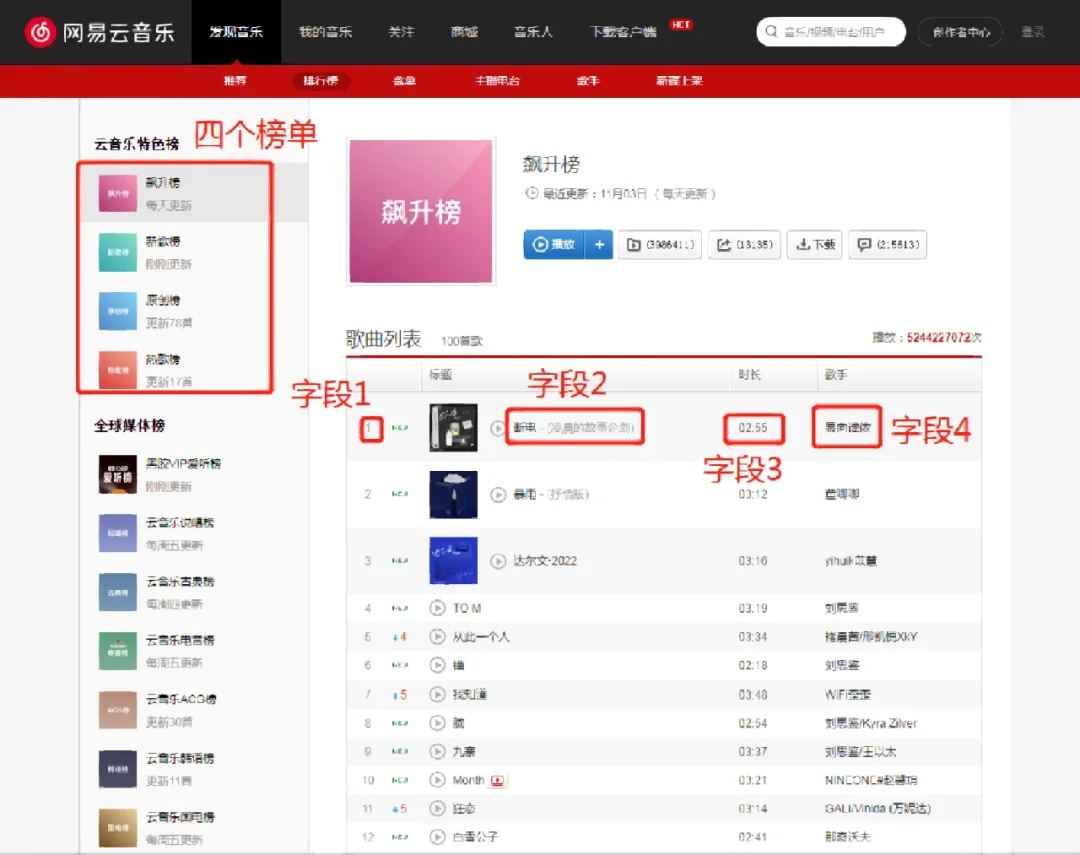Click the 登录 link at top right
1080x855 pixels.
click(1032, 32)
